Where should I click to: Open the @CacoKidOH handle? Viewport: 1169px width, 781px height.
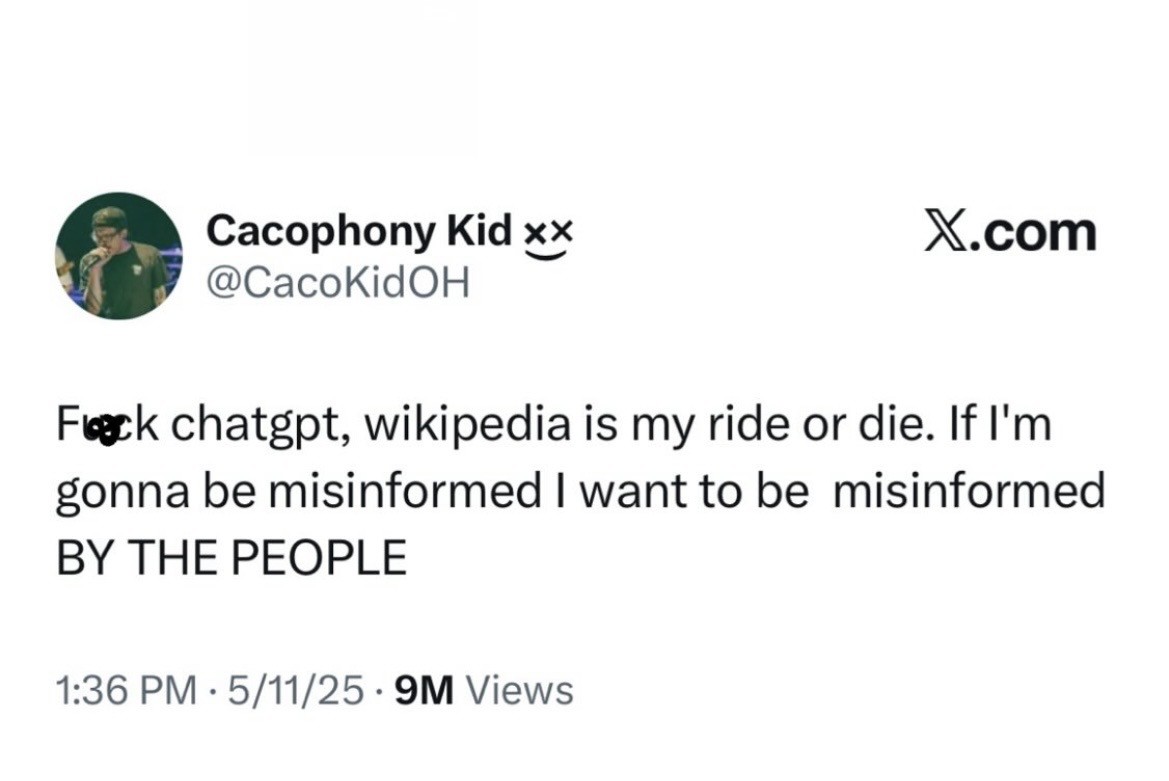337,283
